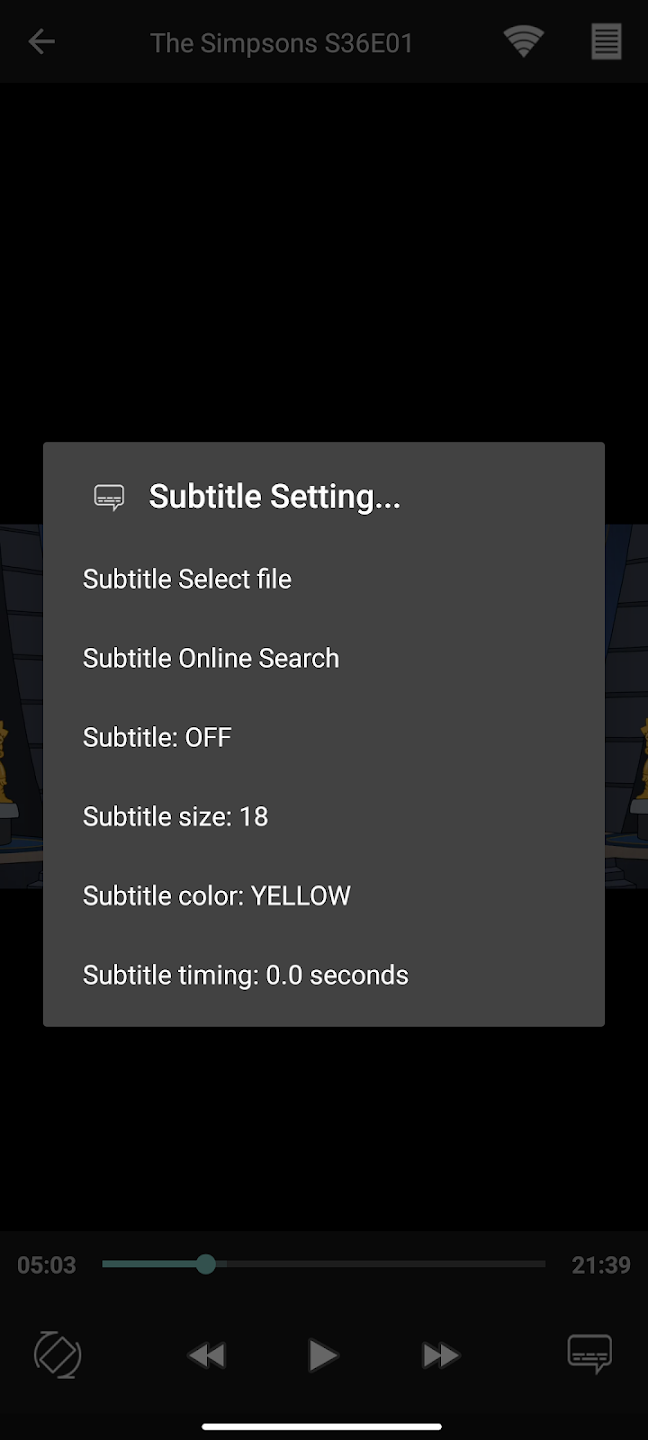This screenshot has height=1440, width=648.
Task: Choose Subtitle Select file
Action: pyautogui.click(x=324, y=579)
